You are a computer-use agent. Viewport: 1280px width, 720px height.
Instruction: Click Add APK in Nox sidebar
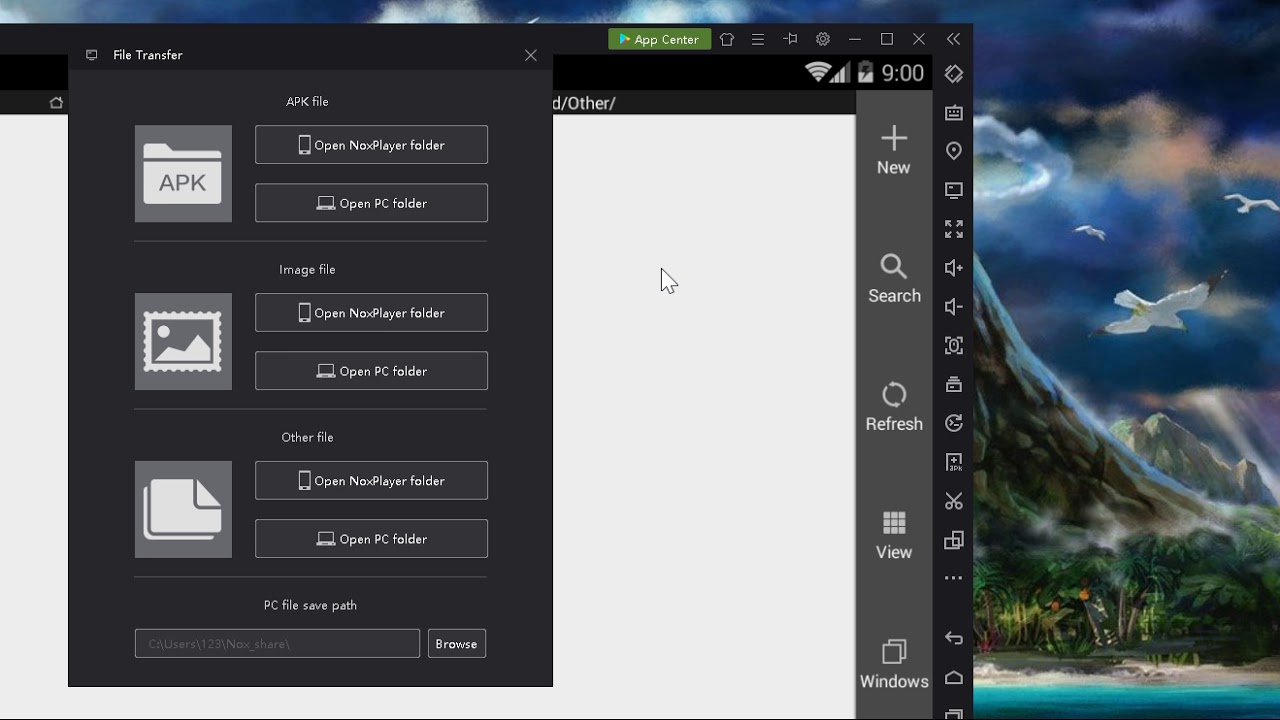(x=954, y=462)
